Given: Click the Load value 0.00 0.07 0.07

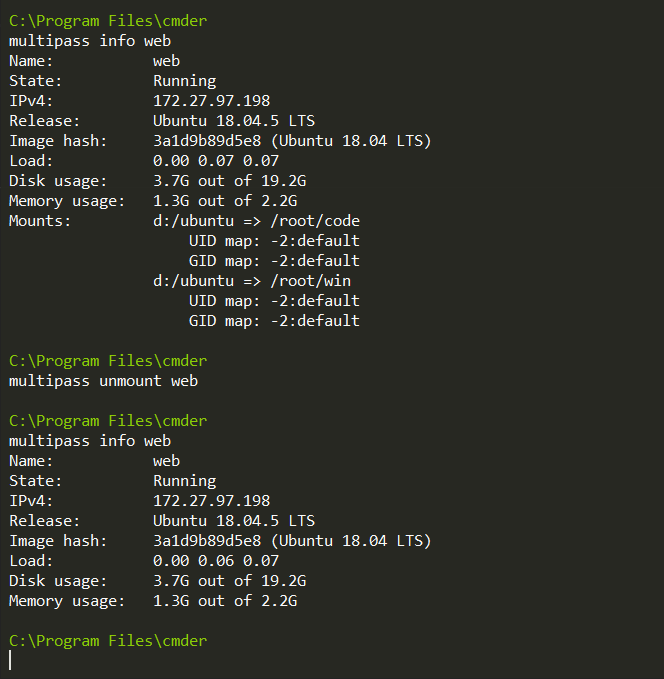Looking at the screenshot, I should pos(216,161).
